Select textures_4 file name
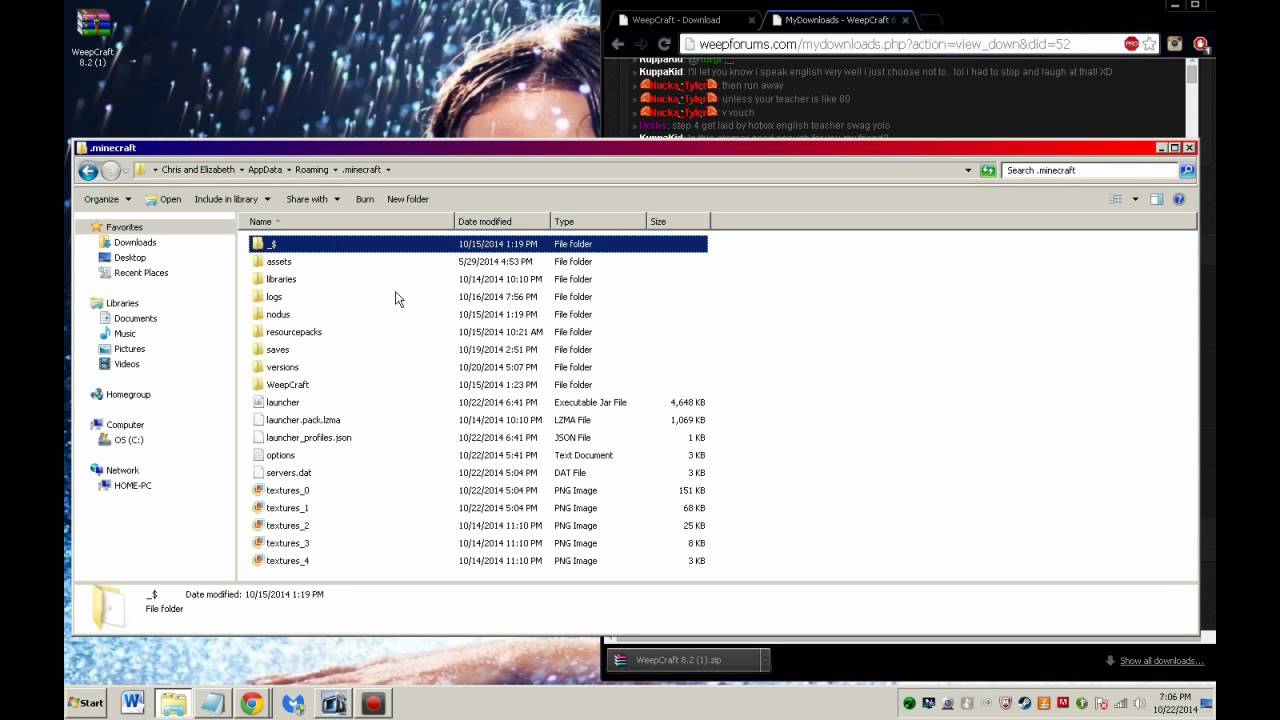The height and width of the screenshot is (720, 1280). point(287,561)
